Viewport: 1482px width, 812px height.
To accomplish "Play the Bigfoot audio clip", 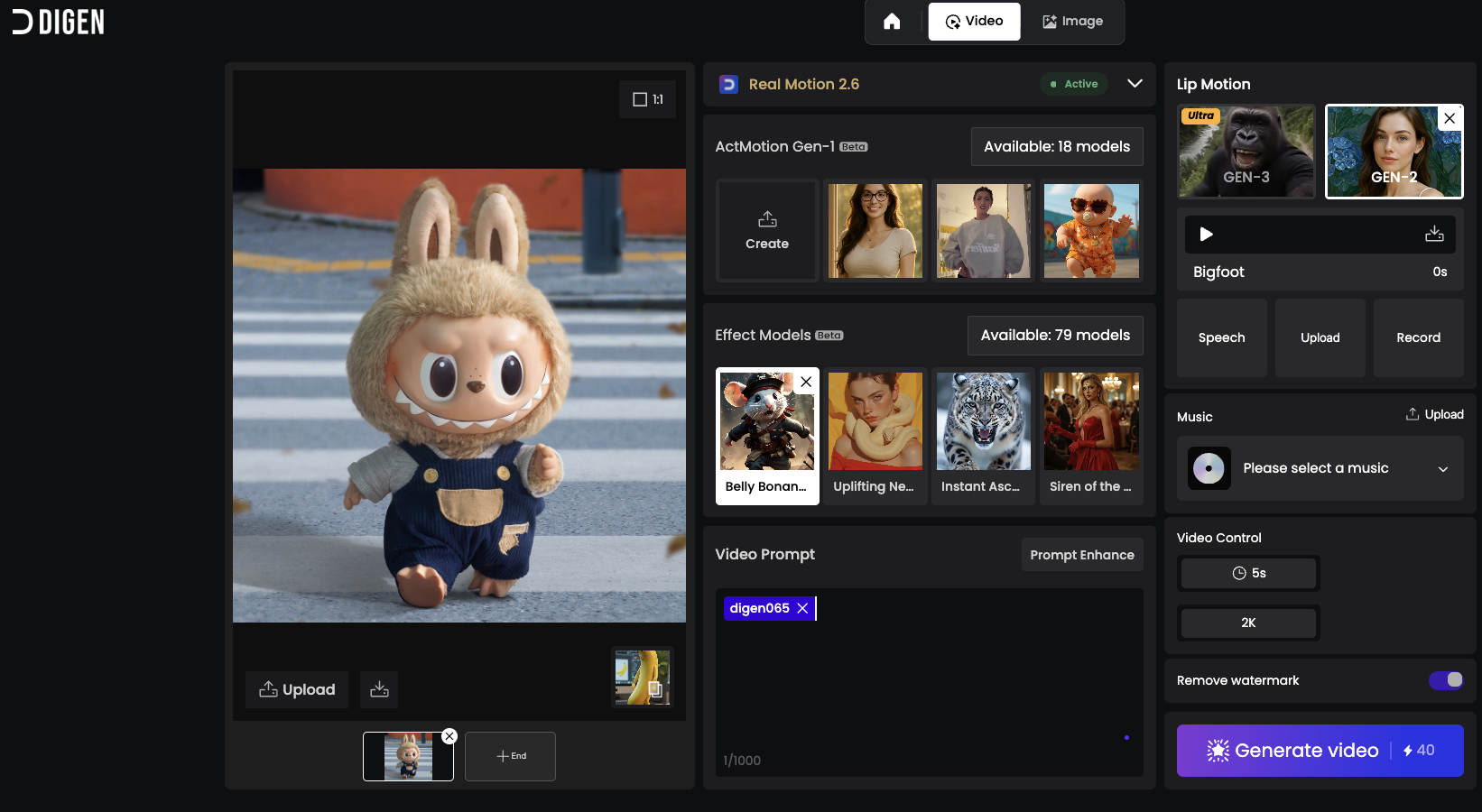I will (x=1206, y=235).
